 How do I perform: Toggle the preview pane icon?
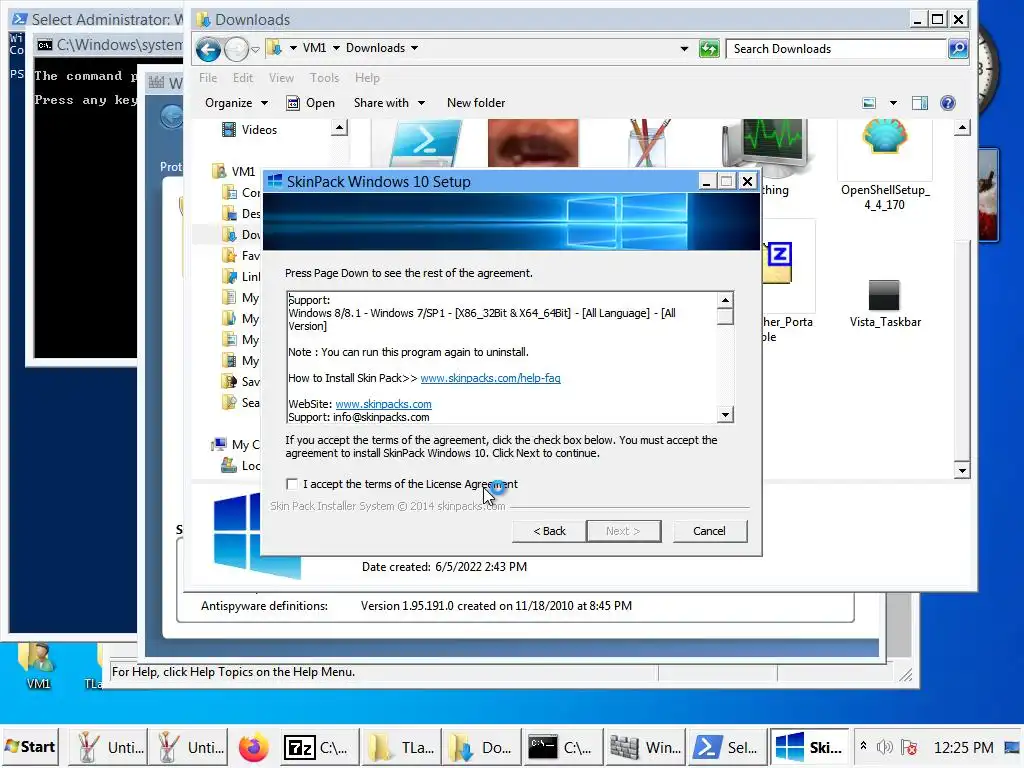pyautogui.click(x=920, y=103)
